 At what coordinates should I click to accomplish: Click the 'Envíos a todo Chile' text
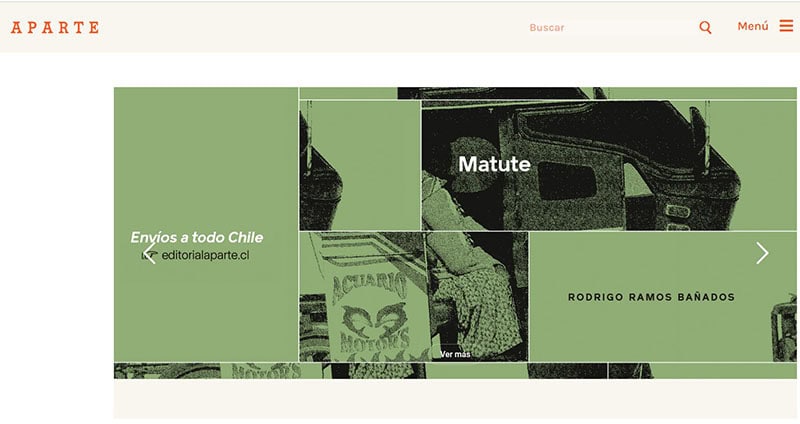197,237
